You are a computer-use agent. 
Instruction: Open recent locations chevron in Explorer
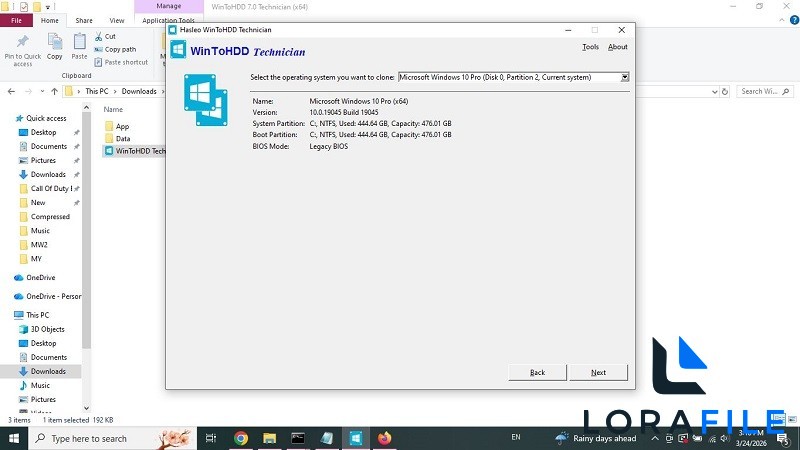(42, 91)
